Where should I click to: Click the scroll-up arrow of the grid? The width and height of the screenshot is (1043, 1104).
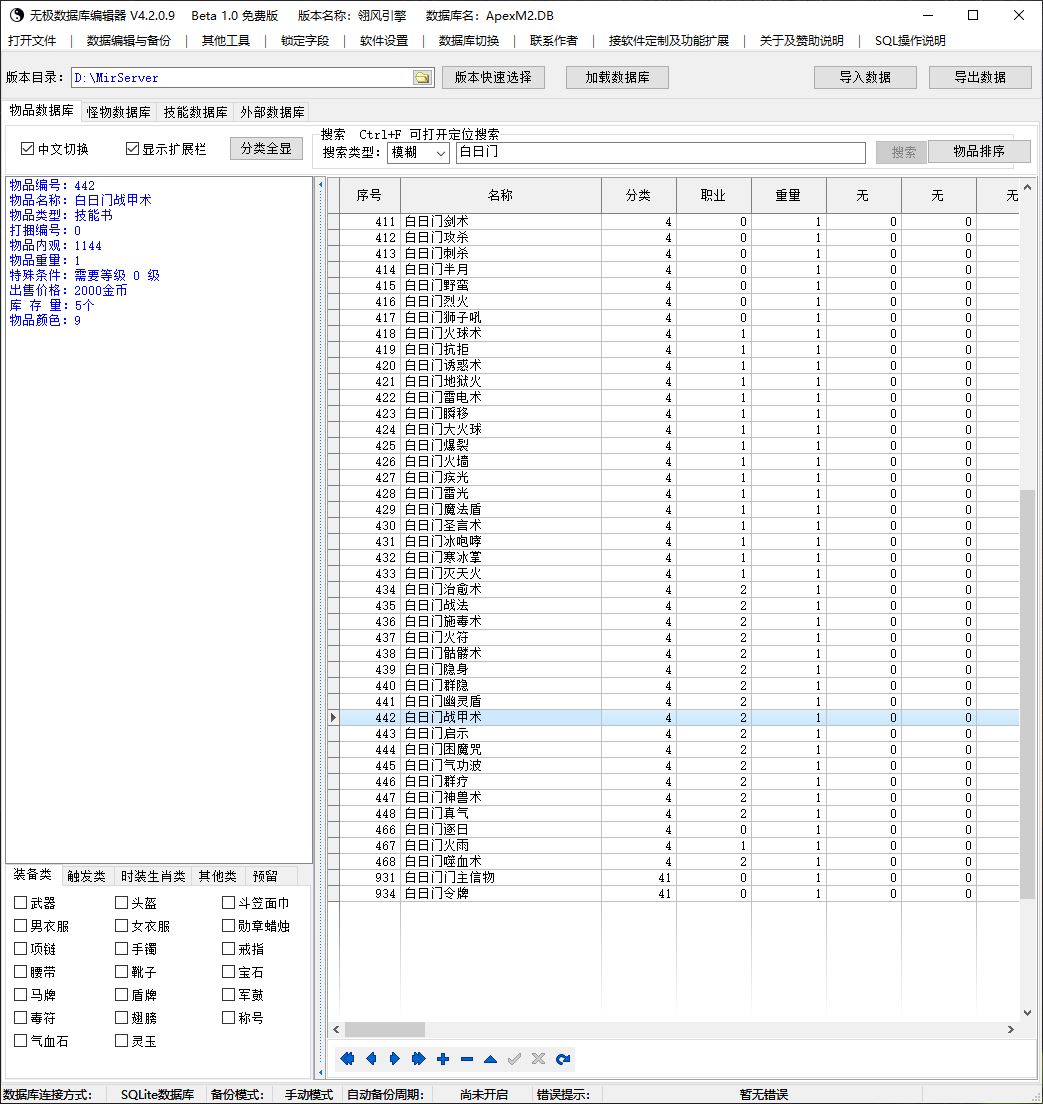[x=1028, y=187]
